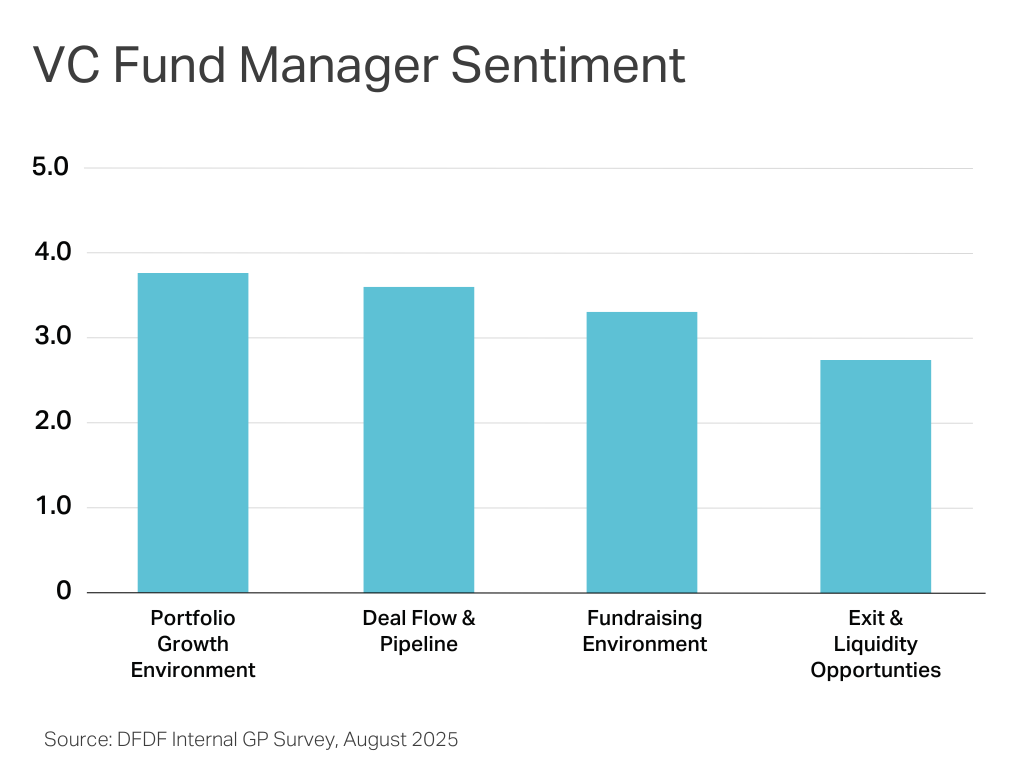This screenshot has height=768, width=1024.
Task: Select the 0 value on the y-axis
Action: [x=63, y=591]
